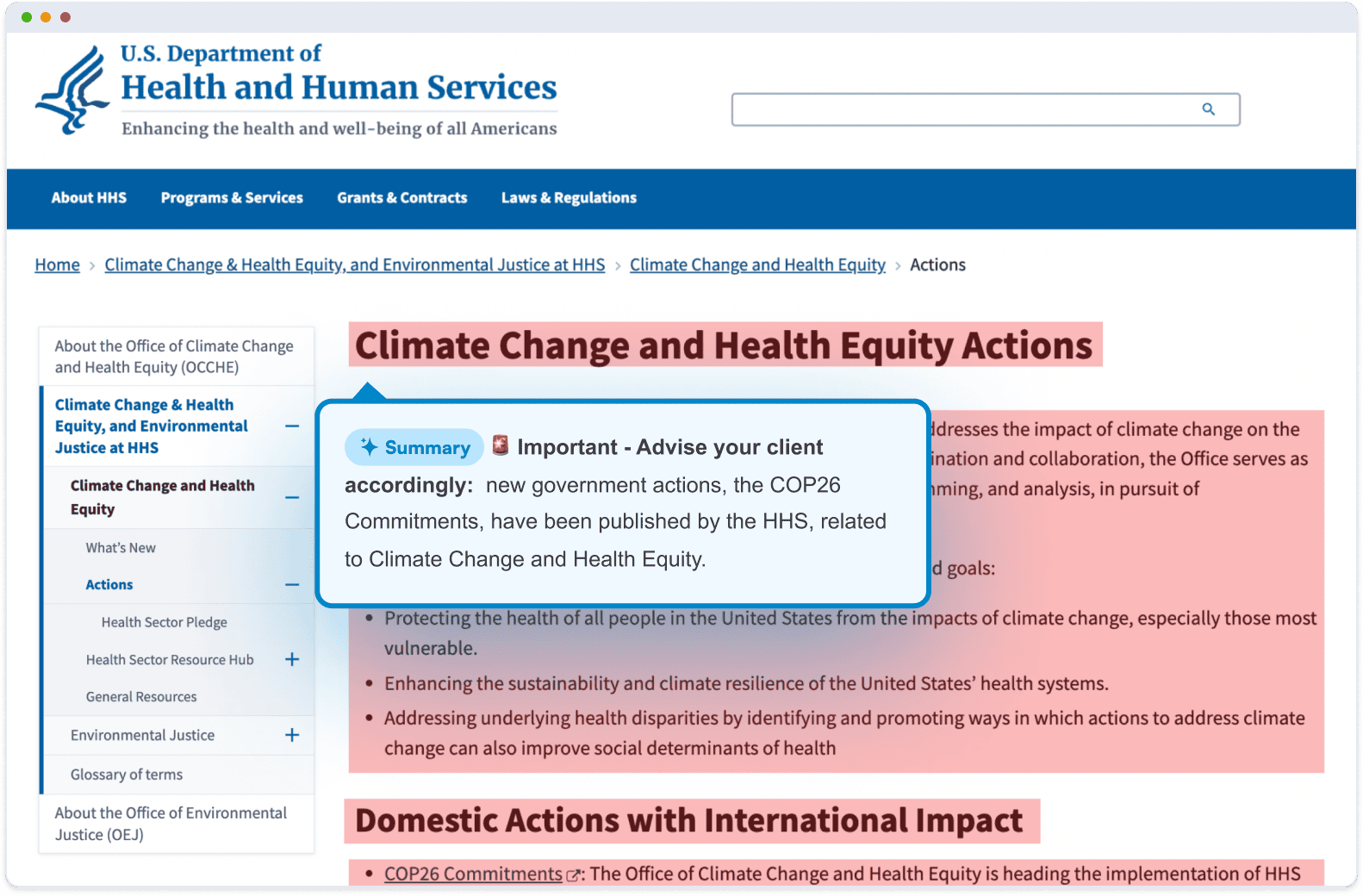The image size is (1363, 896).
Task: Select Climate Change and Health Equity sidebar link
Action: tap(163, 497)
